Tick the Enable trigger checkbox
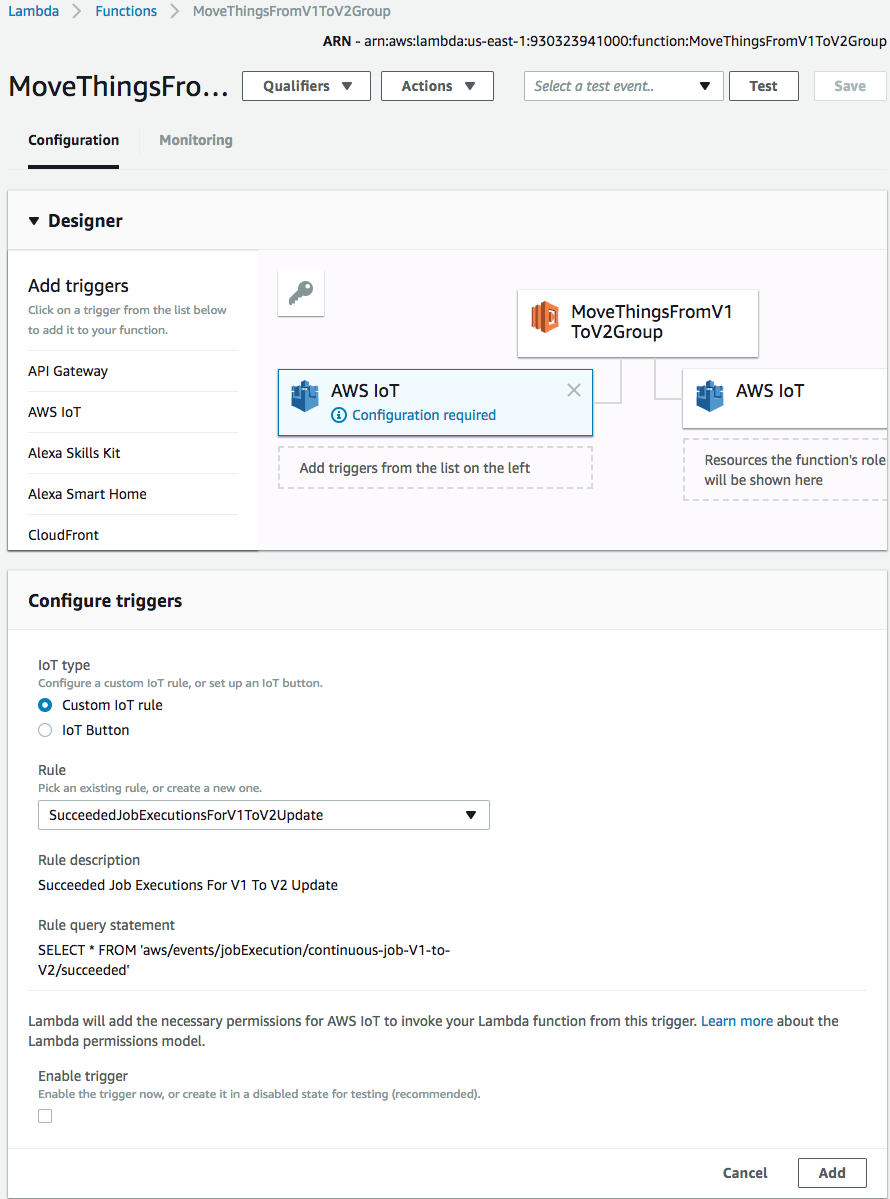The image size is (890, 1199). [45, 1116]
